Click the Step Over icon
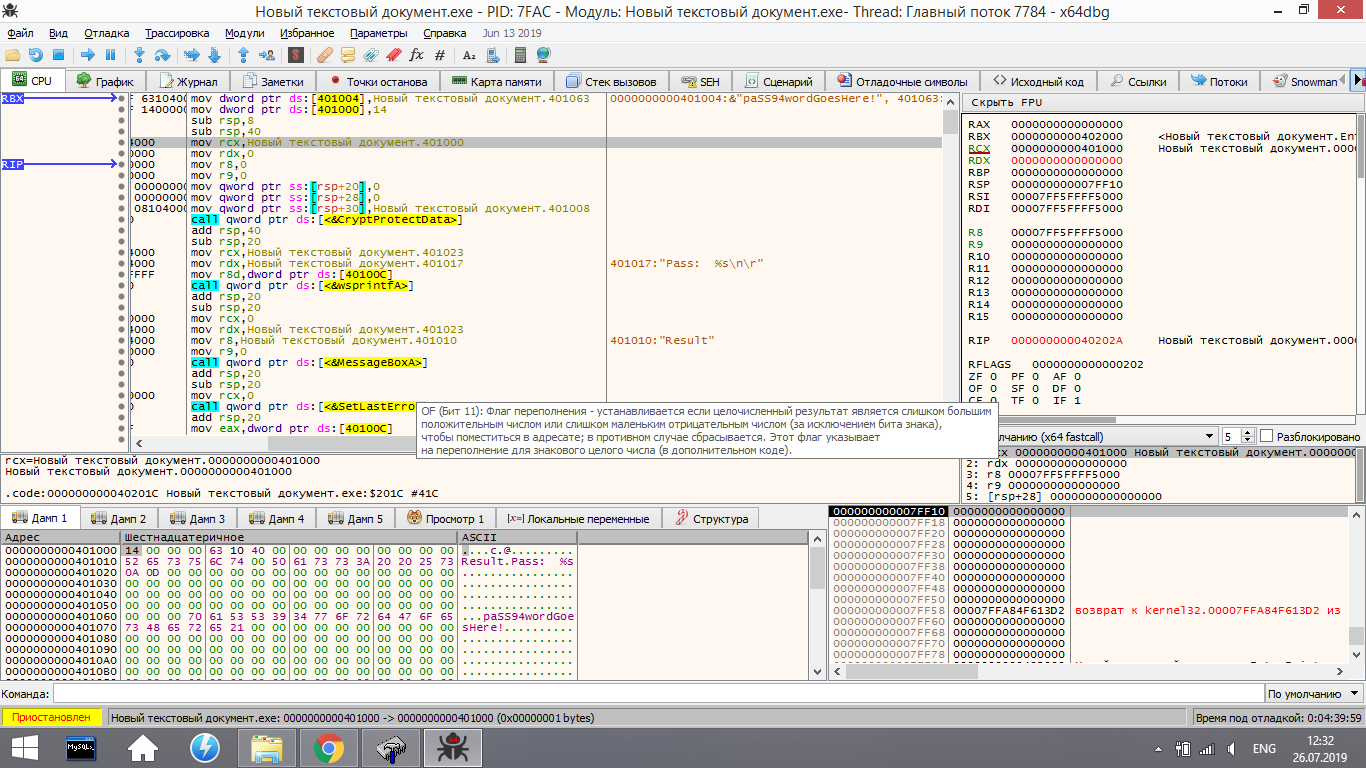Screen dimensions: 1366x768 click(162, 55)
